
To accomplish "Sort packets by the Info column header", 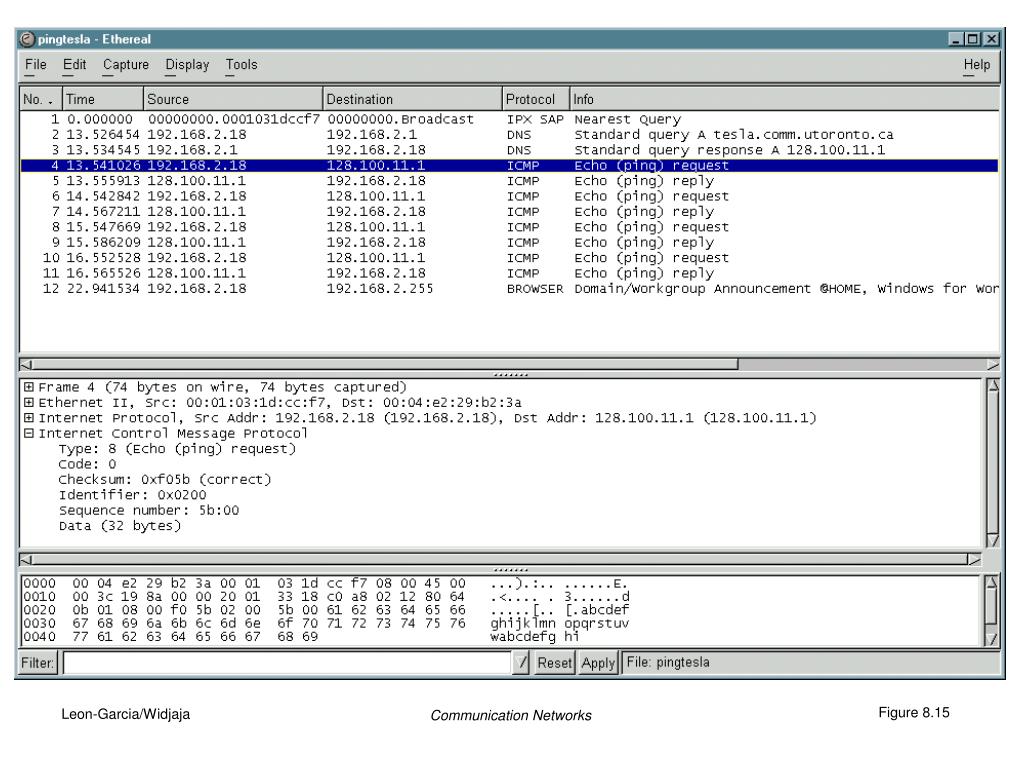I will click(784, 99).
